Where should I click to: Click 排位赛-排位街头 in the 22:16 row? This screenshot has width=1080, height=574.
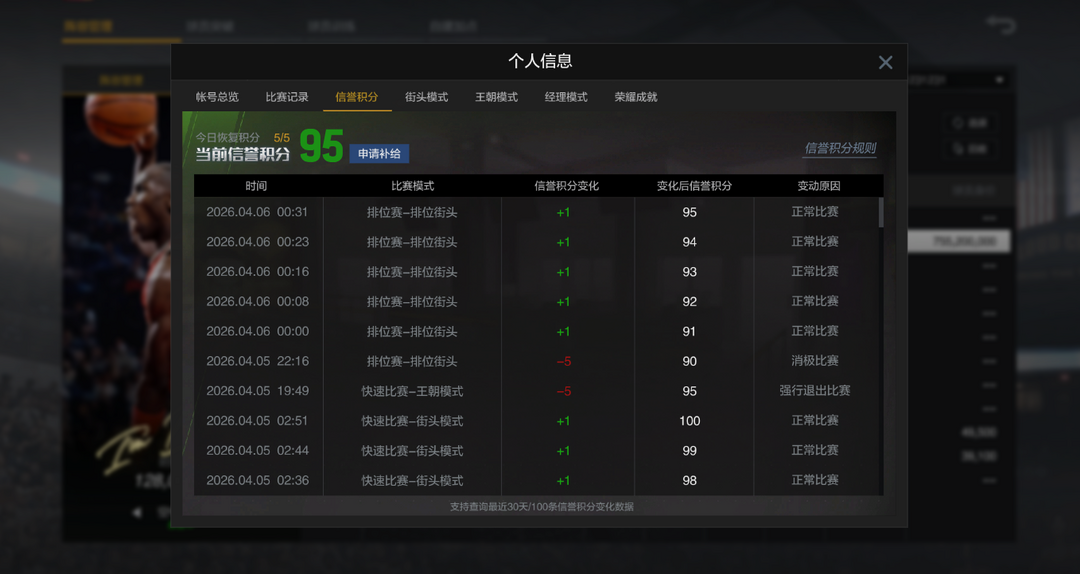412,361
